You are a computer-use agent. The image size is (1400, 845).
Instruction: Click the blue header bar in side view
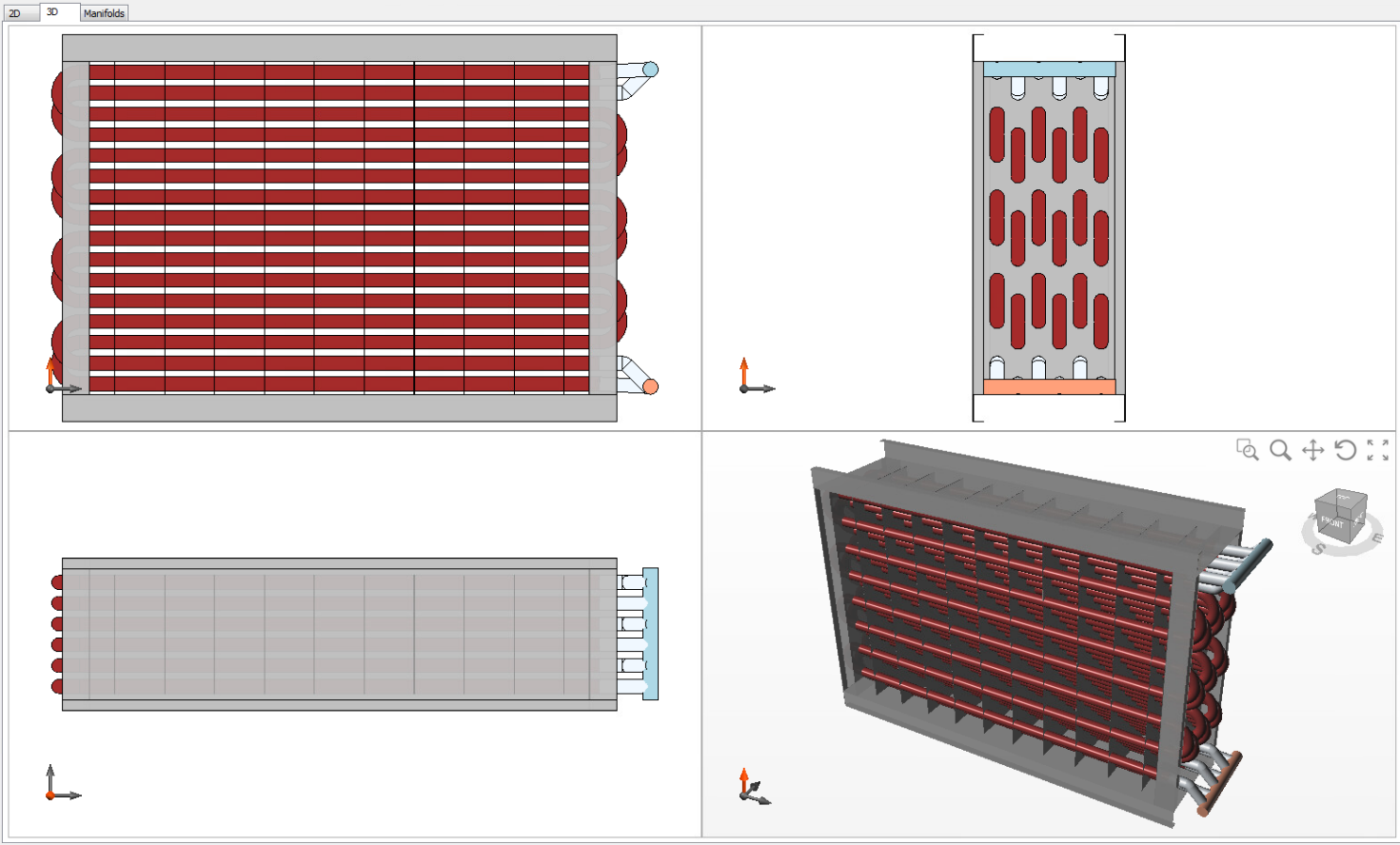click(1049, 69)
